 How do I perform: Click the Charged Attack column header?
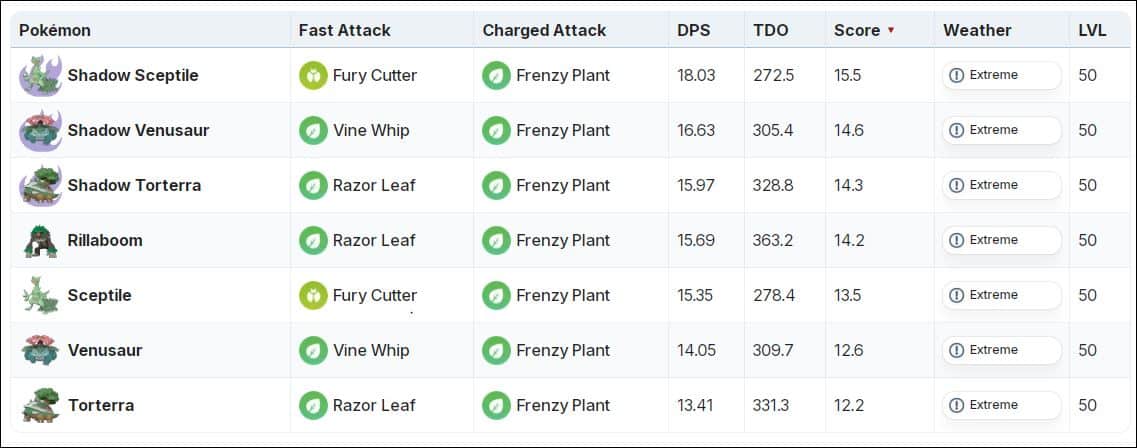544,31
